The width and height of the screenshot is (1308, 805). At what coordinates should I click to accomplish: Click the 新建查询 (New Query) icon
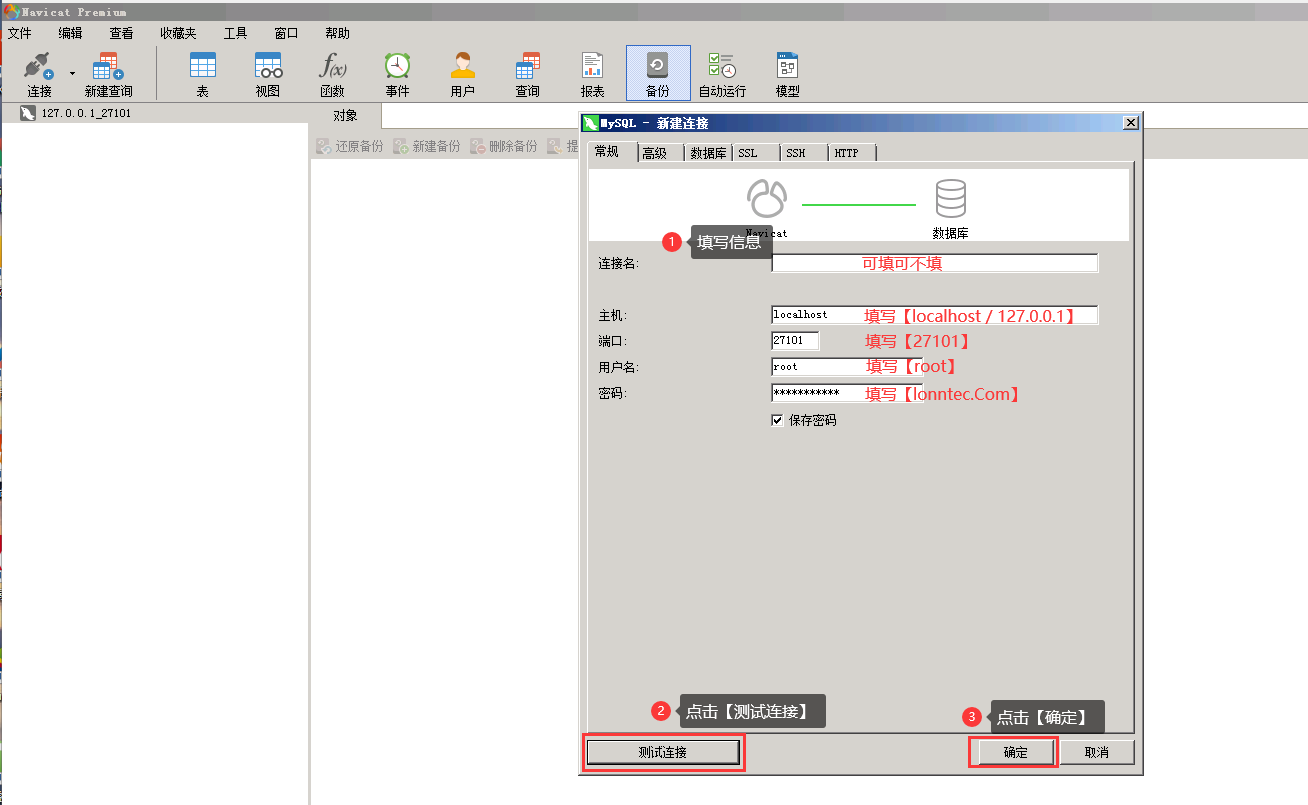click(x=108, y=74)
